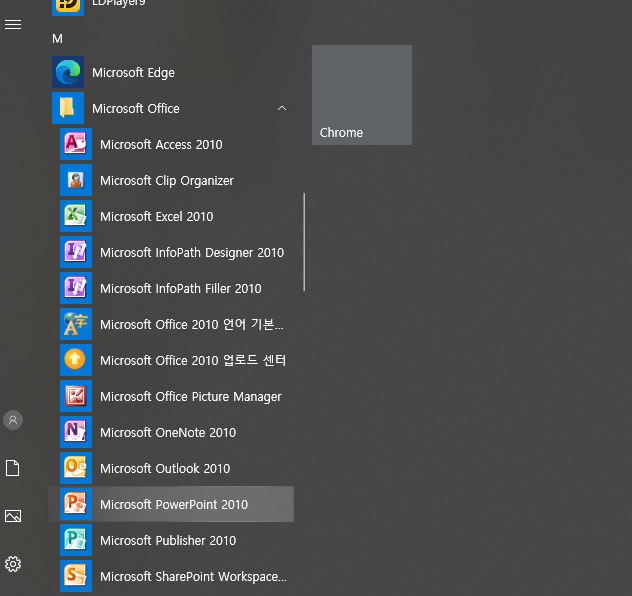Open SharePoint Workspace icon
This screenshot has height=596, width=632.
coord(76,576)
